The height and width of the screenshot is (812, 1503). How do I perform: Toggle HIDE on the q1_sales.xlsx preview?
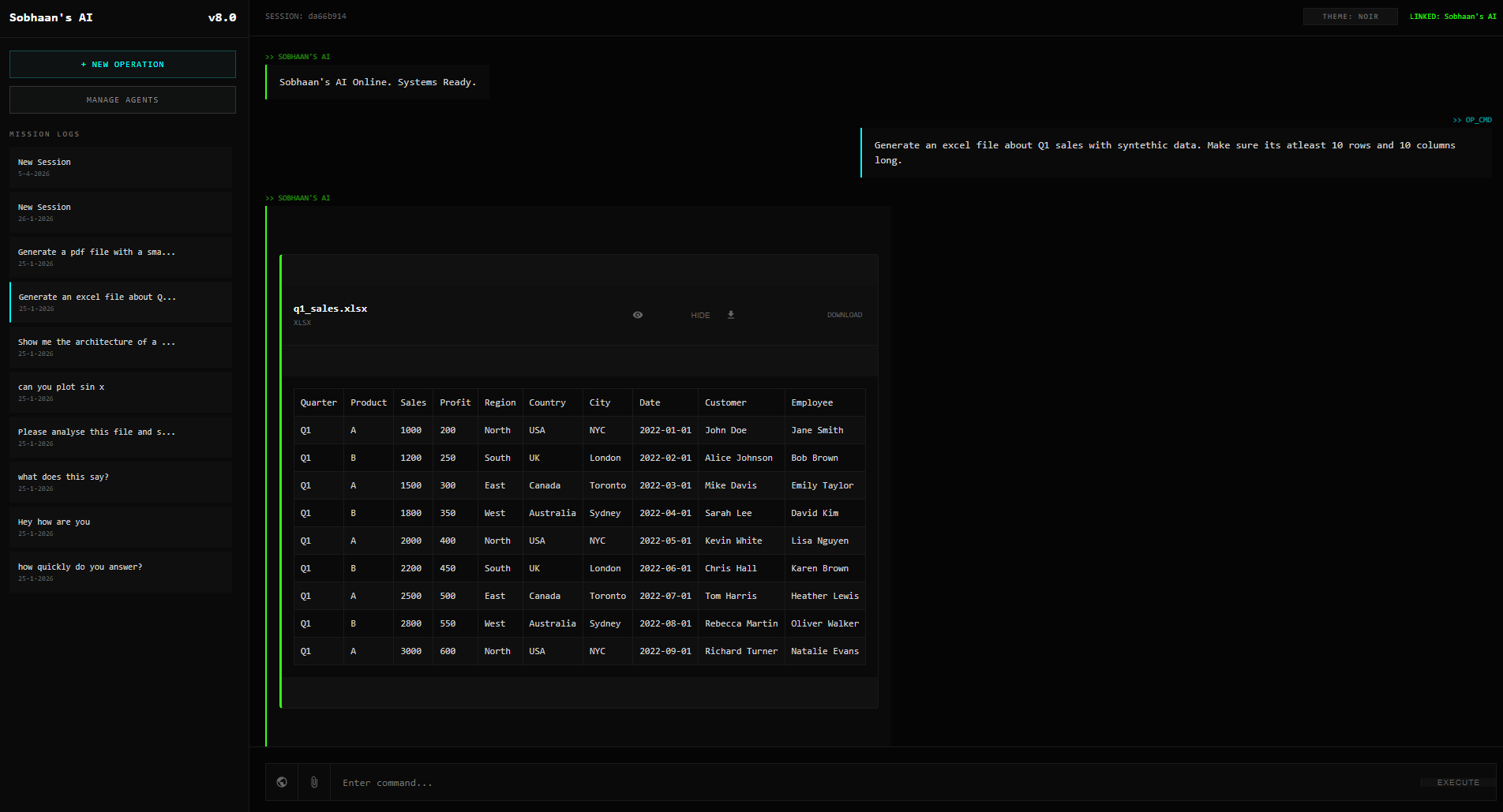[699, 314]
